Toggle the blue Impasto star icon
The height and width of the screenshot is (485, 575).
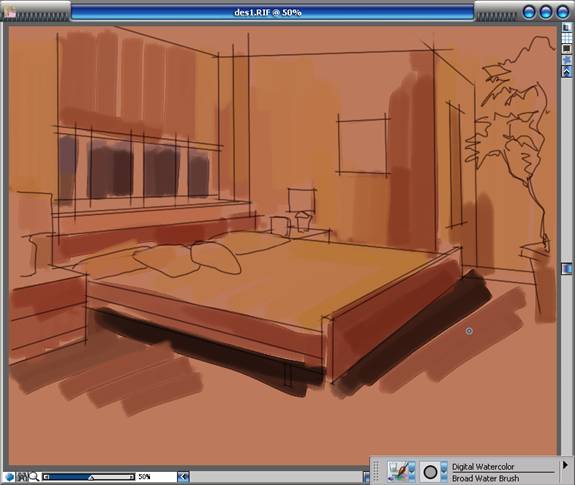567,59
